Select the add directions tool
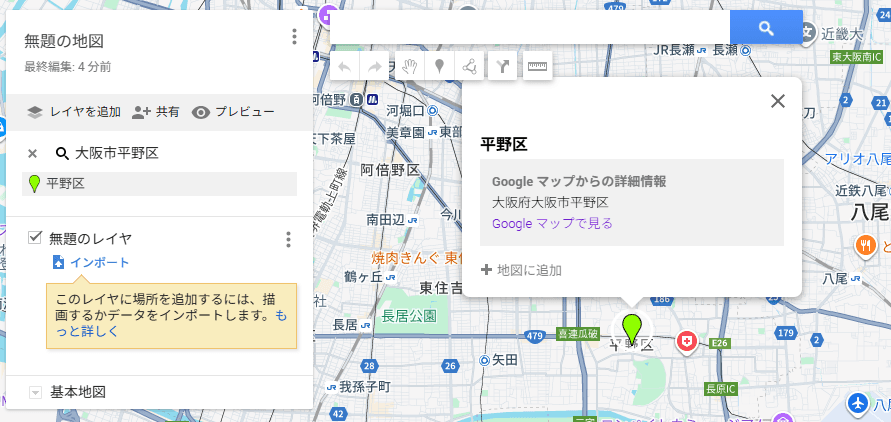Viewport: 891px width, 422px height. [x=502, y=66]
